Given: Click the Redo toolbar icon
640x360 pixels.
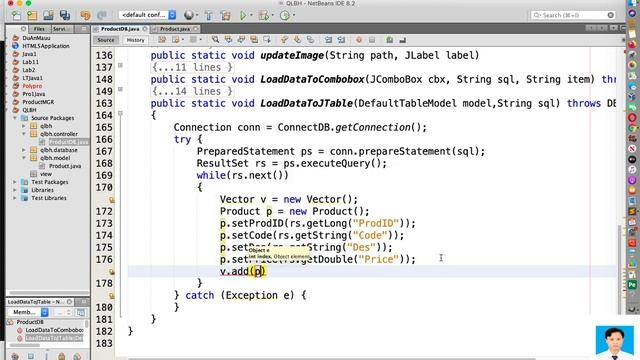Looking at the screenshot, I should [x=102, y=16].
